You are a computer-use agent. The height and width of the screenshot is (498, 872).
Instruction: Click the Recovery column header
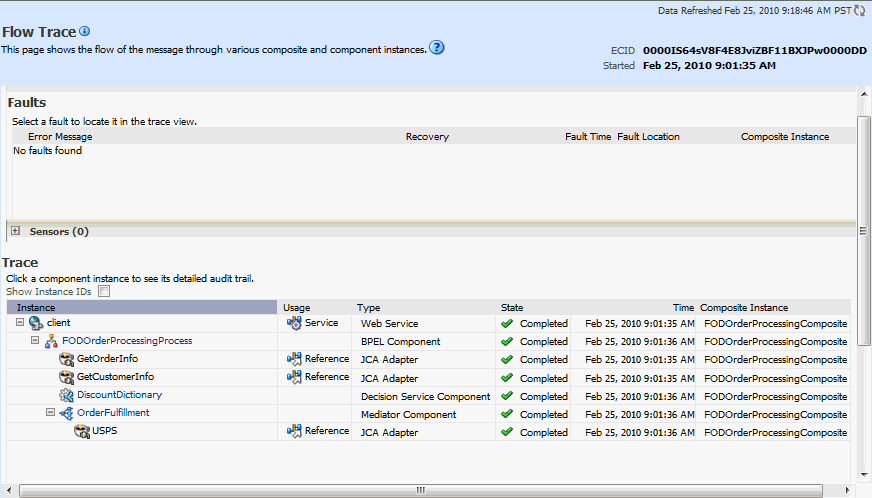(x=427, y=136)
